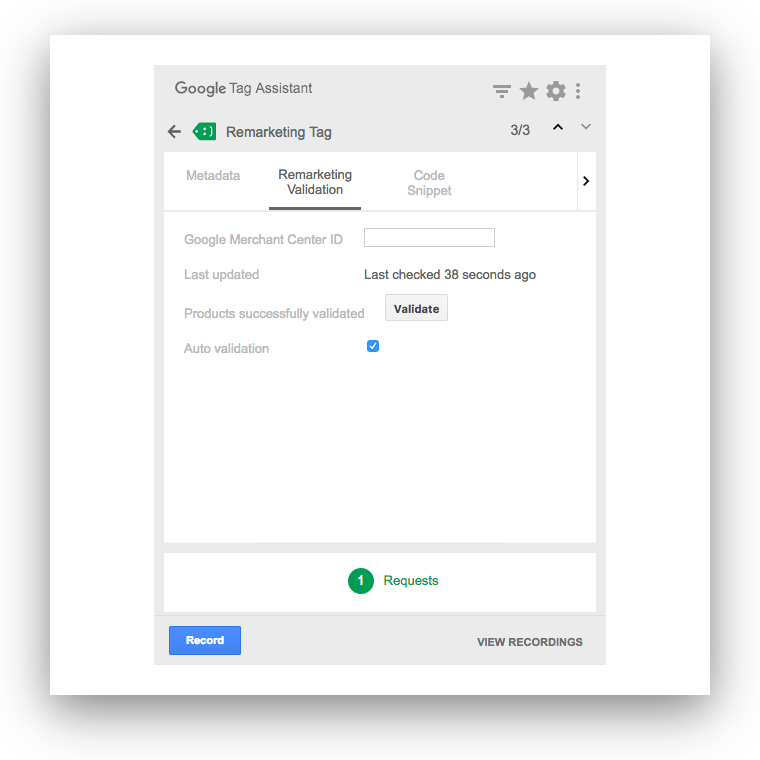
Task: Go to previous tag with up chevron
Action: 558,127
